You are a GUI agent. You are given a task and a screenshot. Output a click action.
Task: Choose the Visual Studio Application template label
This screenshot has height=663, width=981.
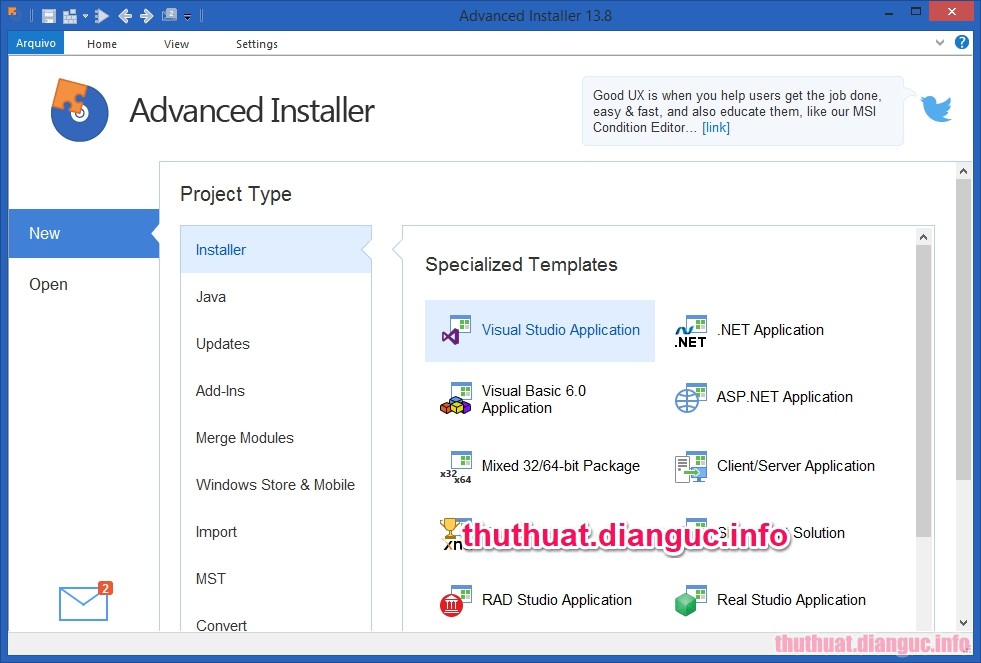pos(561,330)
